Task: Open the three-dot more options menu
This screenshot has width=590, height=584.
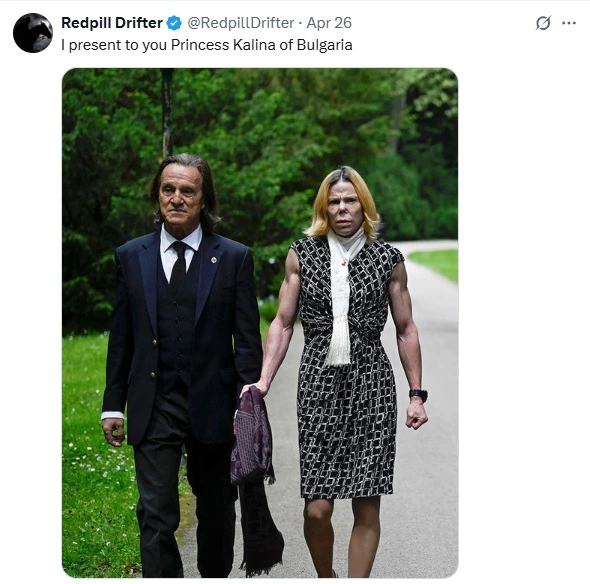Action: 569,23
